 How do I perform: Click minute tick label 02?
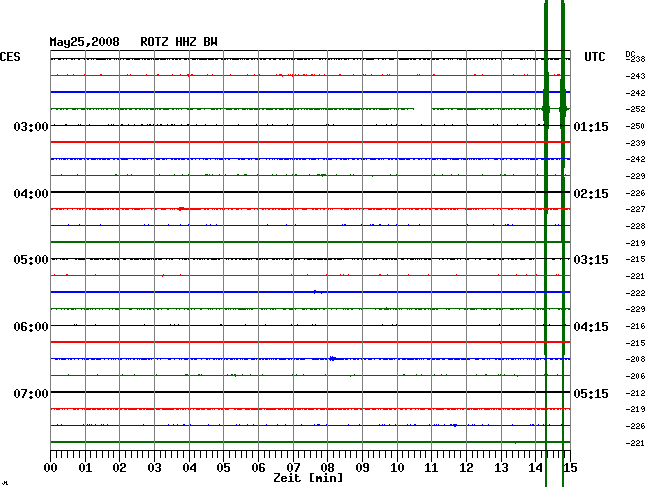pos(119,468)
